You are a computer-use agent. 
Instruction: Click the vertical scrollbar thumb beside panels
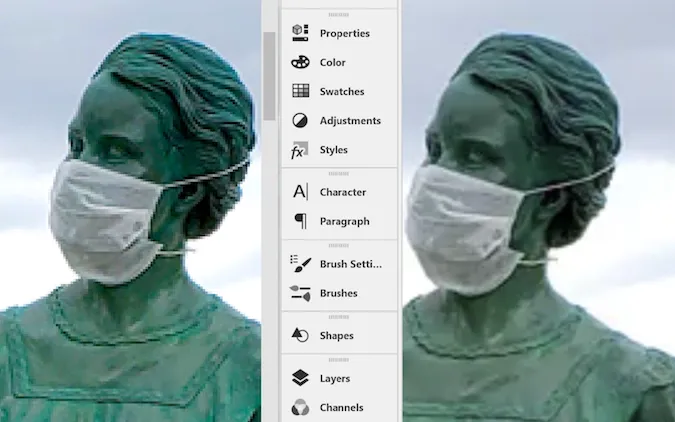click(269, 76)
